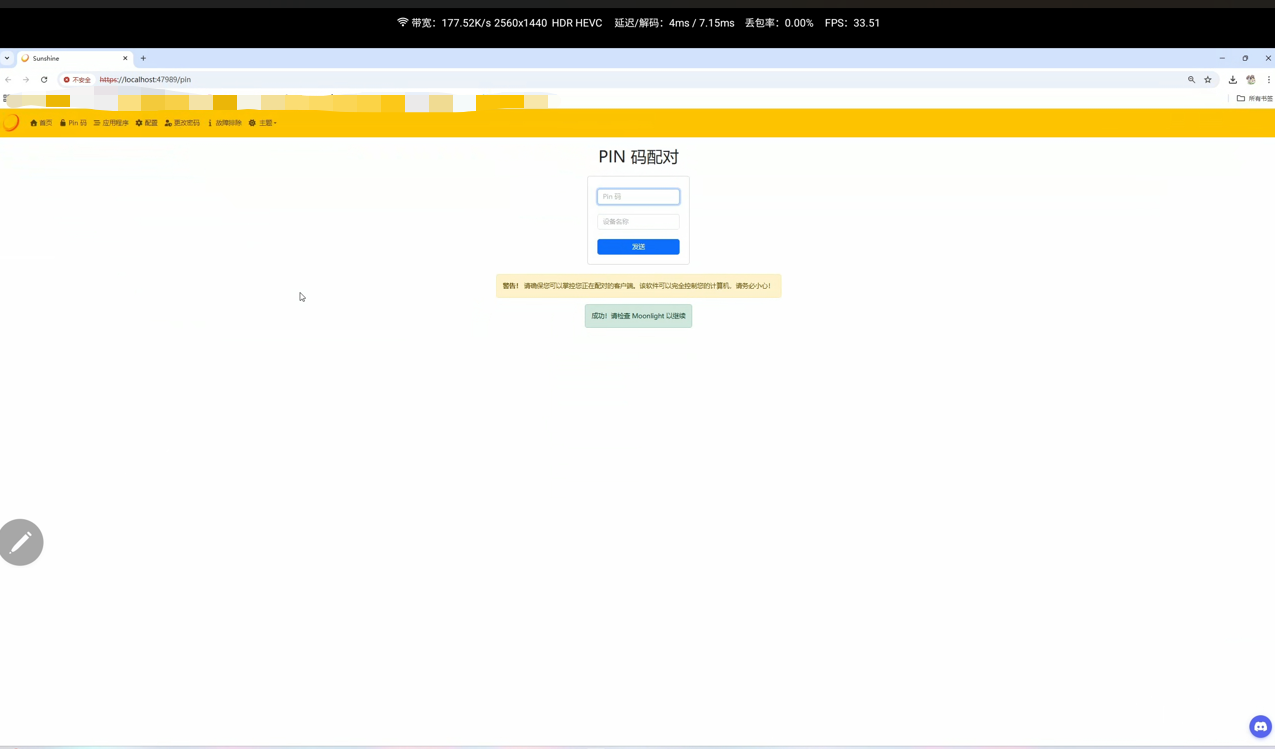The height and width of the screenshot is (749, 1275).
Task: Tap the floating pencil edit button
Action: pos(21,542)
